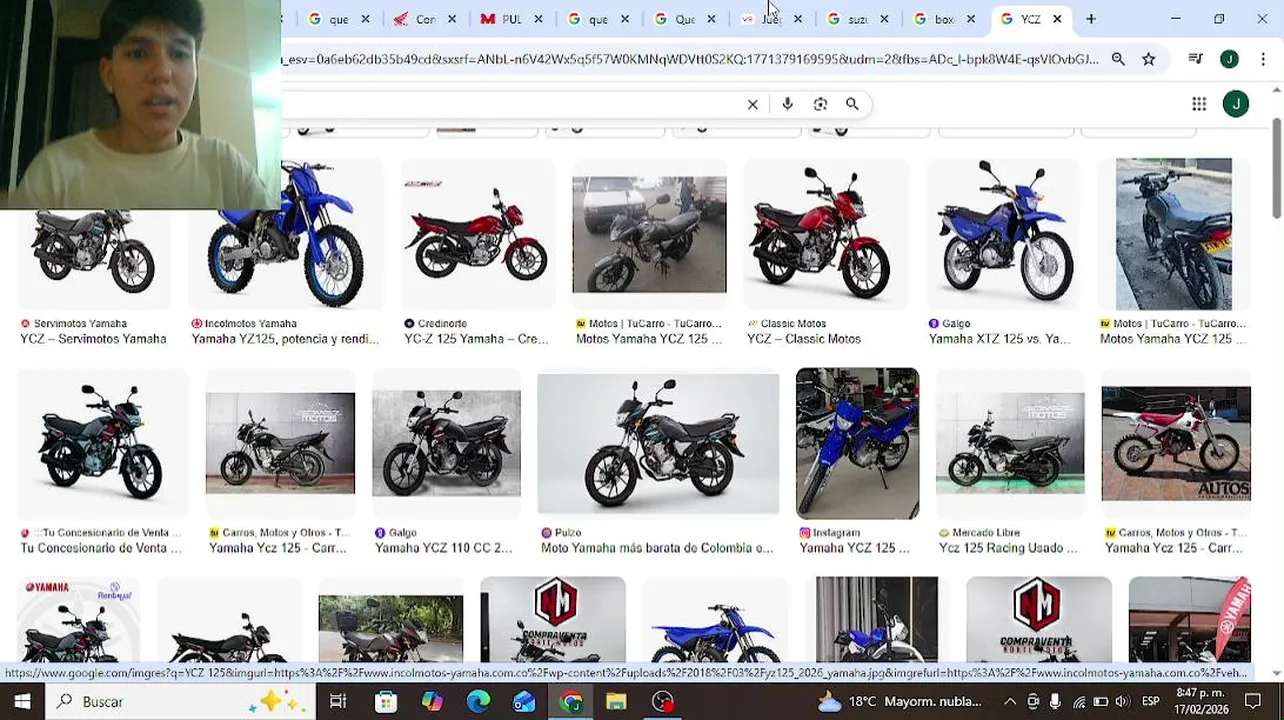Image resolution: width=1284 pixels, height=720 pixels.
Task: Open the Windows Start menu
Action: (x=22, y=701)
